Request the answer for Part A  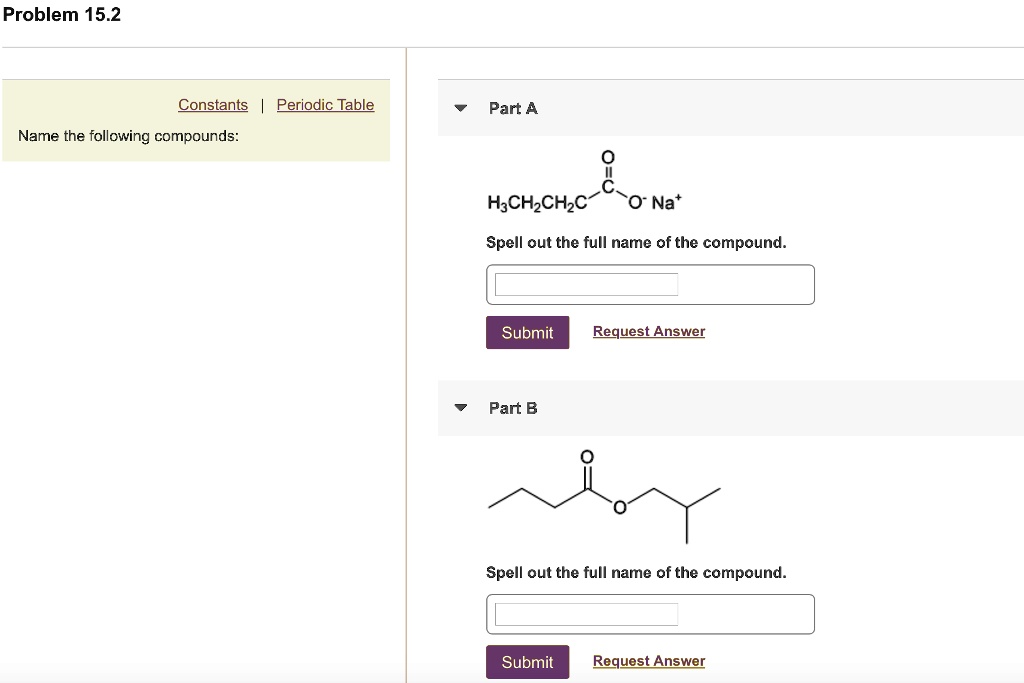click(x=648, y=331)
